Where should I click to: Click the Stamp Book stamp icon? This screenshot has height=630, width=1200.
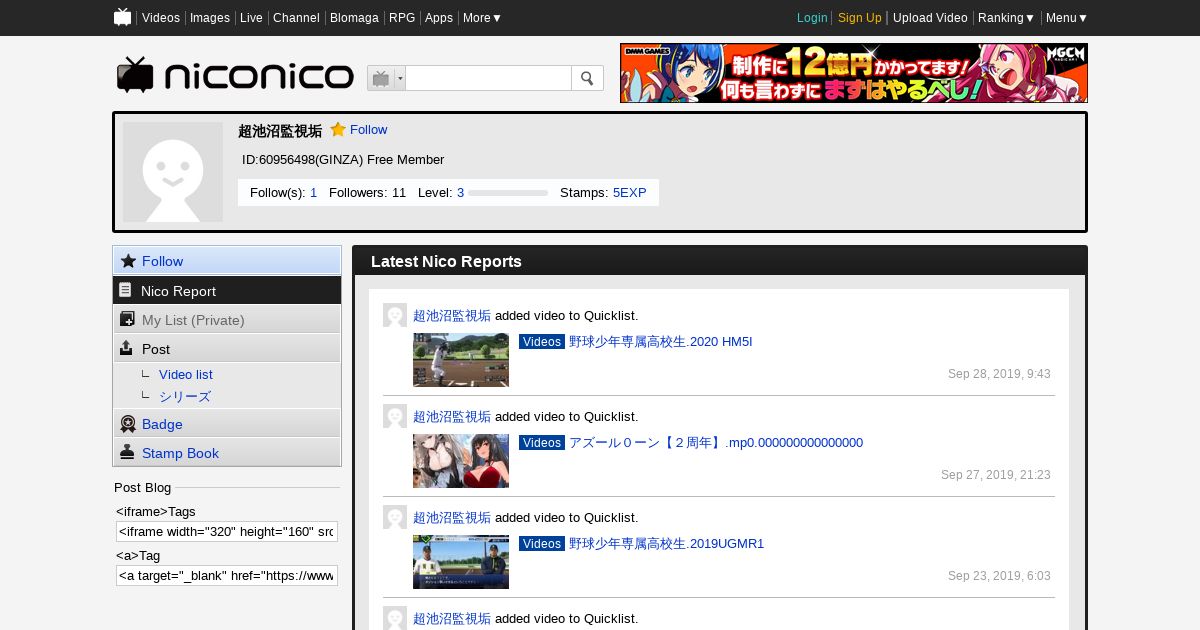(127, 452)
